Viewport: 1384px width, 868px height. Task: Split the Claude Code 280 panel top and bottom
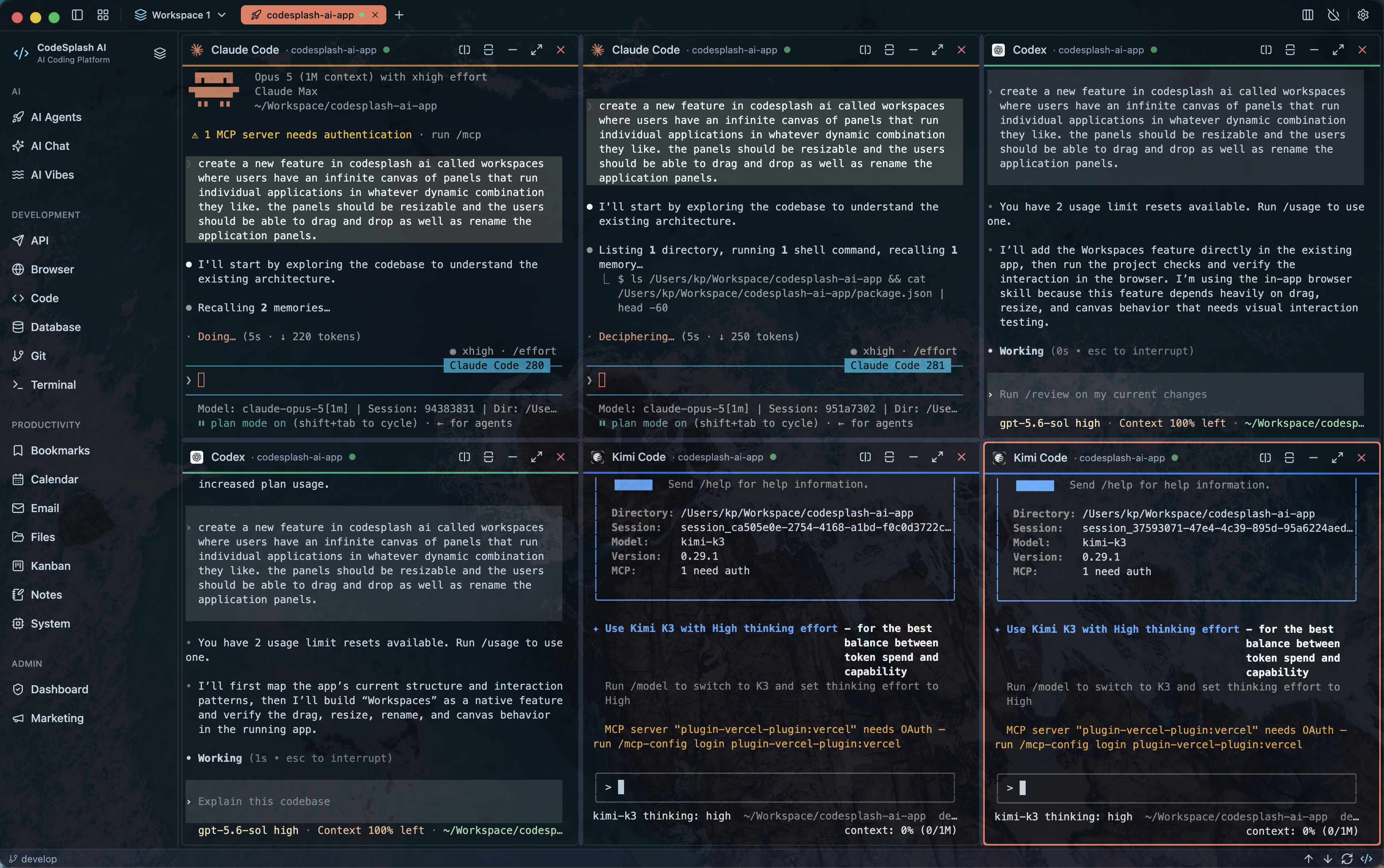coord(489,50)
